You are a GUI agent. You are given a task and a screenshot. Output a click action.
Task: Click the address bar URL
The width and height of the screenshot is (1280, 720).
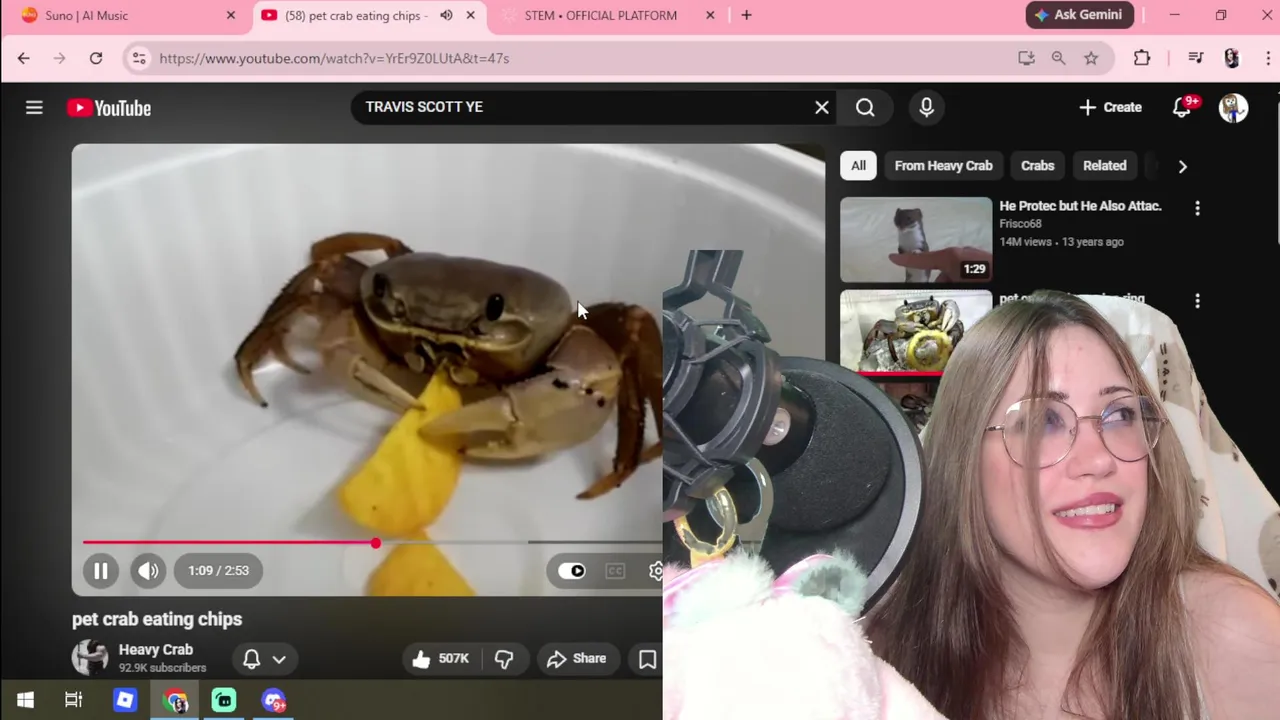(x=334, y=58)
